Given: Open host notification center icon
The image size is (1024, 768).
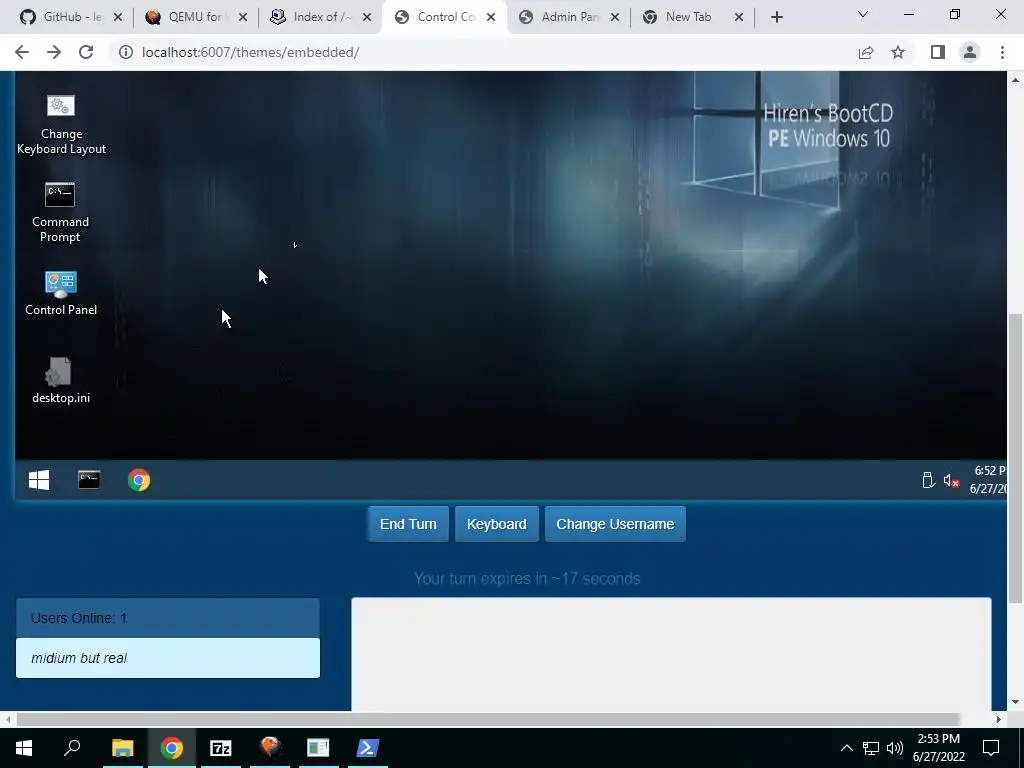Looking at the screenshot, I should tap(991, 748).
